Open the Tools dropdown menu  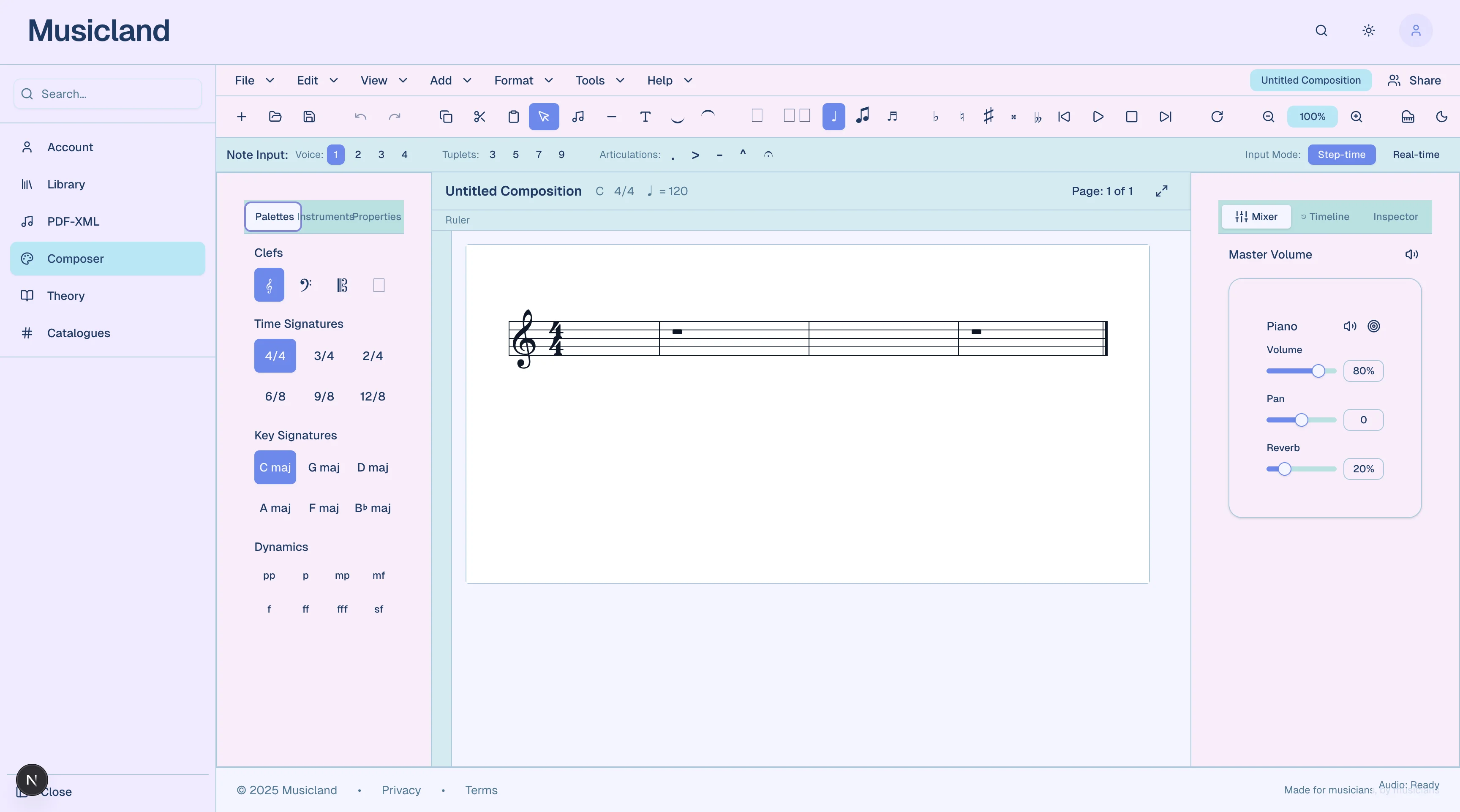[599, 80]
